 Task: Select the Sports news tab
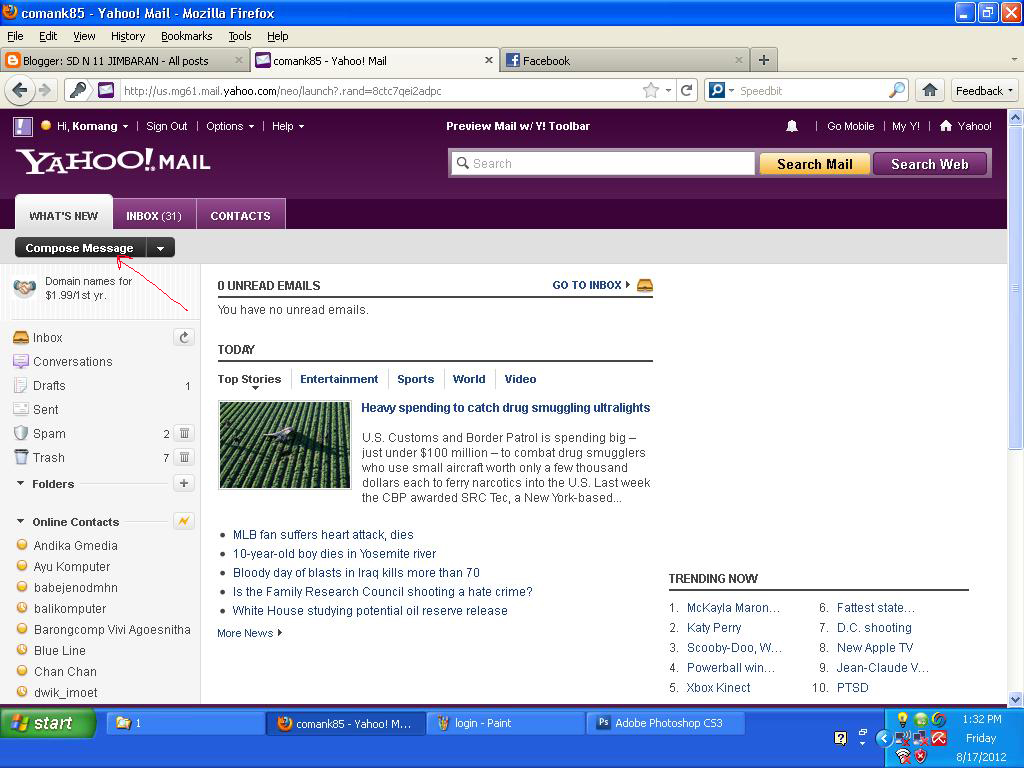coord(415,379)
